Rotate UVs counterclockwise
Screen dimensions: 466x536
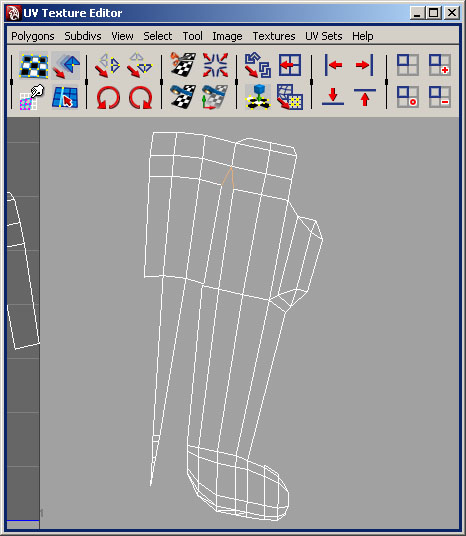pyautogui.click(x=108, y=97)
